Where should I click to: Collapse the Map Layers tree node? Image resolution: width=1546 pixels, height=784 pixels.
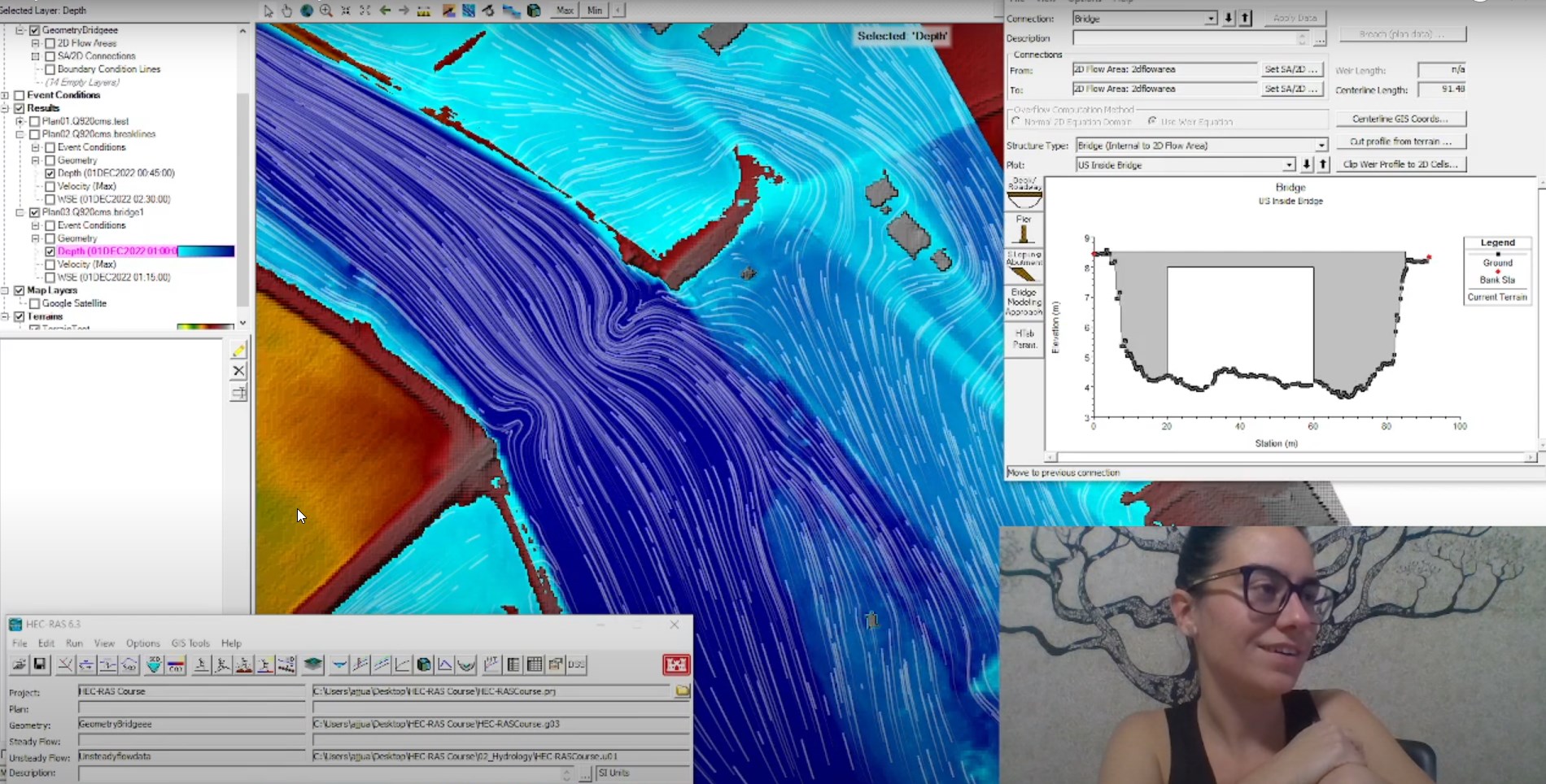[x=5, y=290]
